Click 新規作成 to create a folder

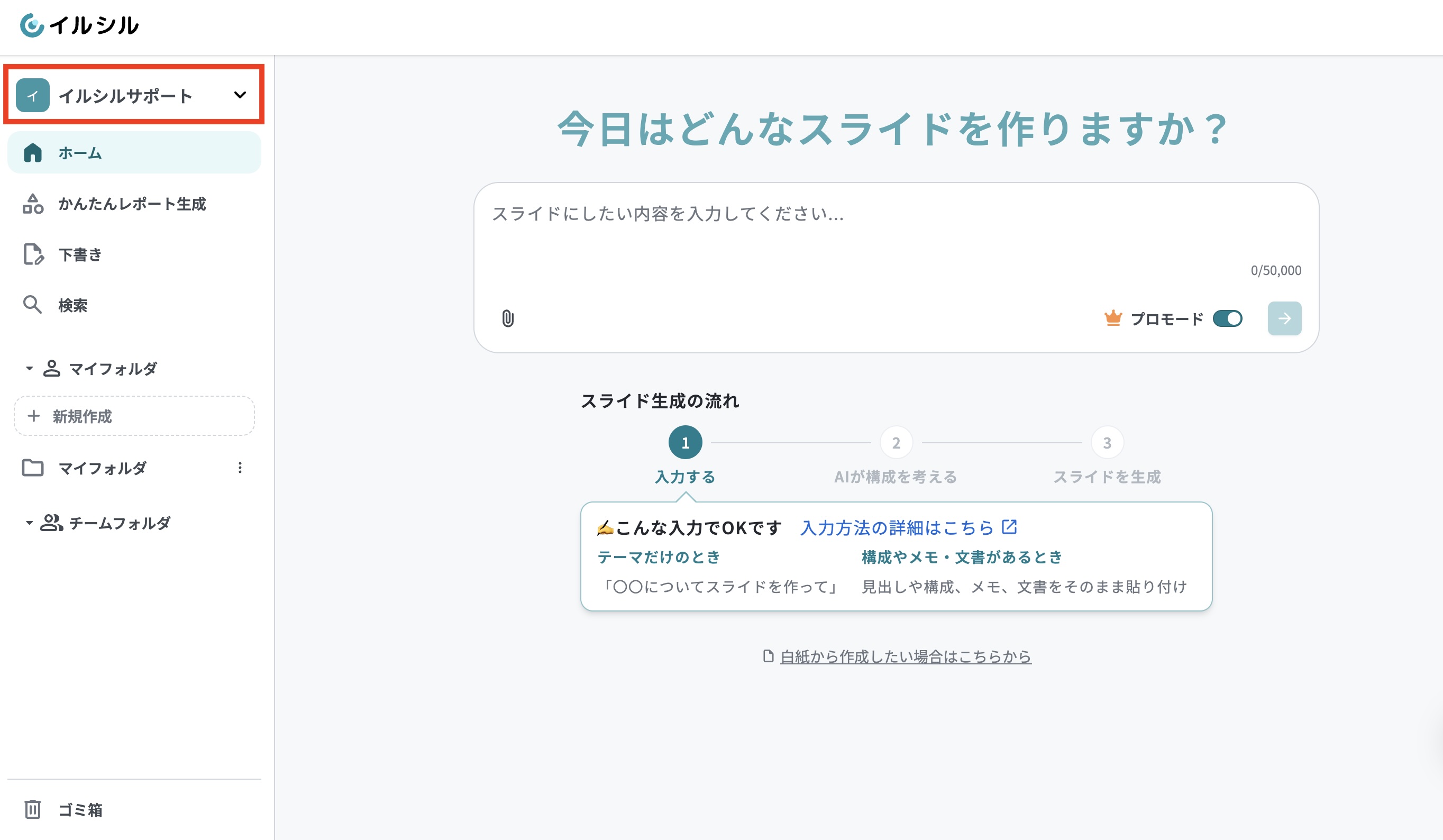134,416
